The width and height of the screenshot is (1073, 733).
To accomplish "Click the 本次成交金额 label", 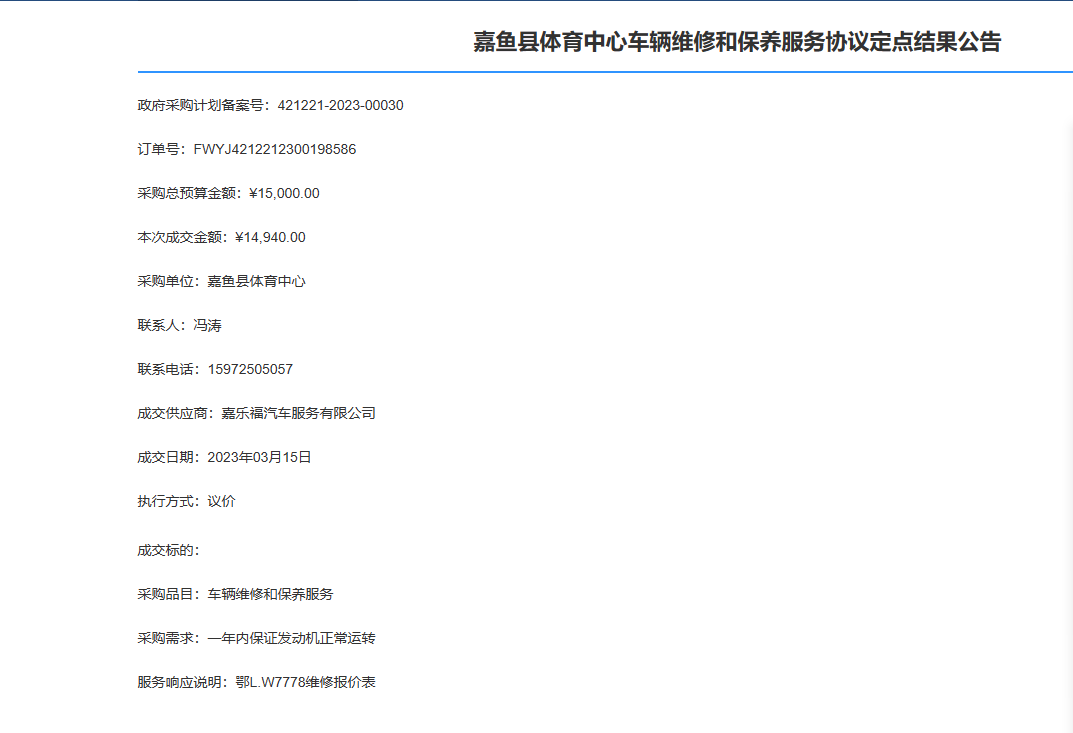I will 183,237.
